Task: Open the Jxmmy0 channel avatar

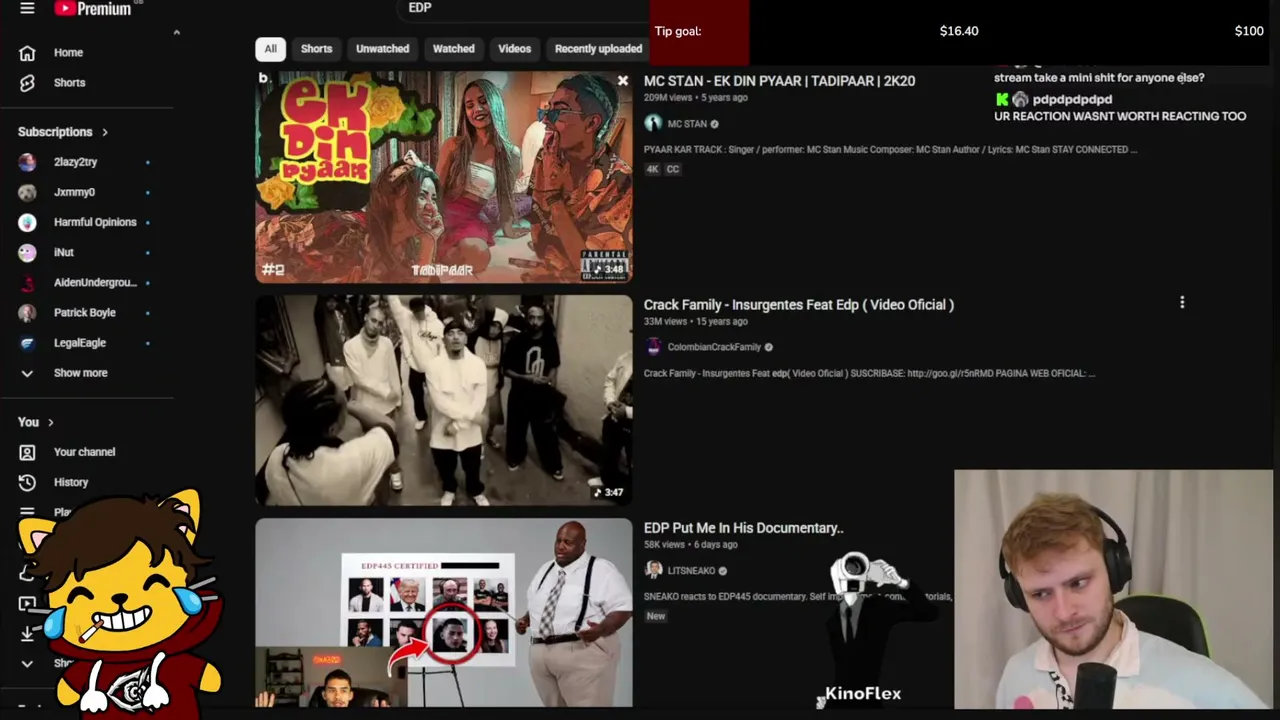Action: pyautogui.click(x=27, y=192)
